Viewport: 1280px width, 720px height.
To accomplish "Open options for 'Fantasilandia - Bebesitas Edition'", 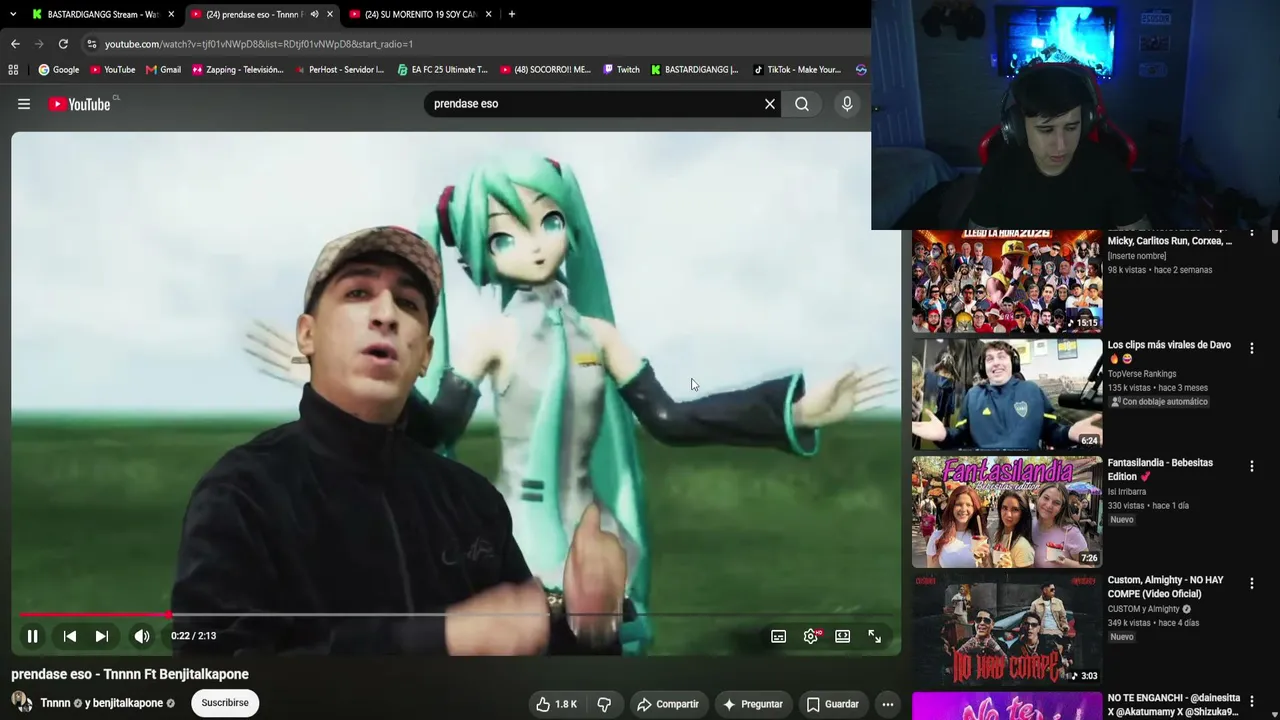I will (1251, 466).
